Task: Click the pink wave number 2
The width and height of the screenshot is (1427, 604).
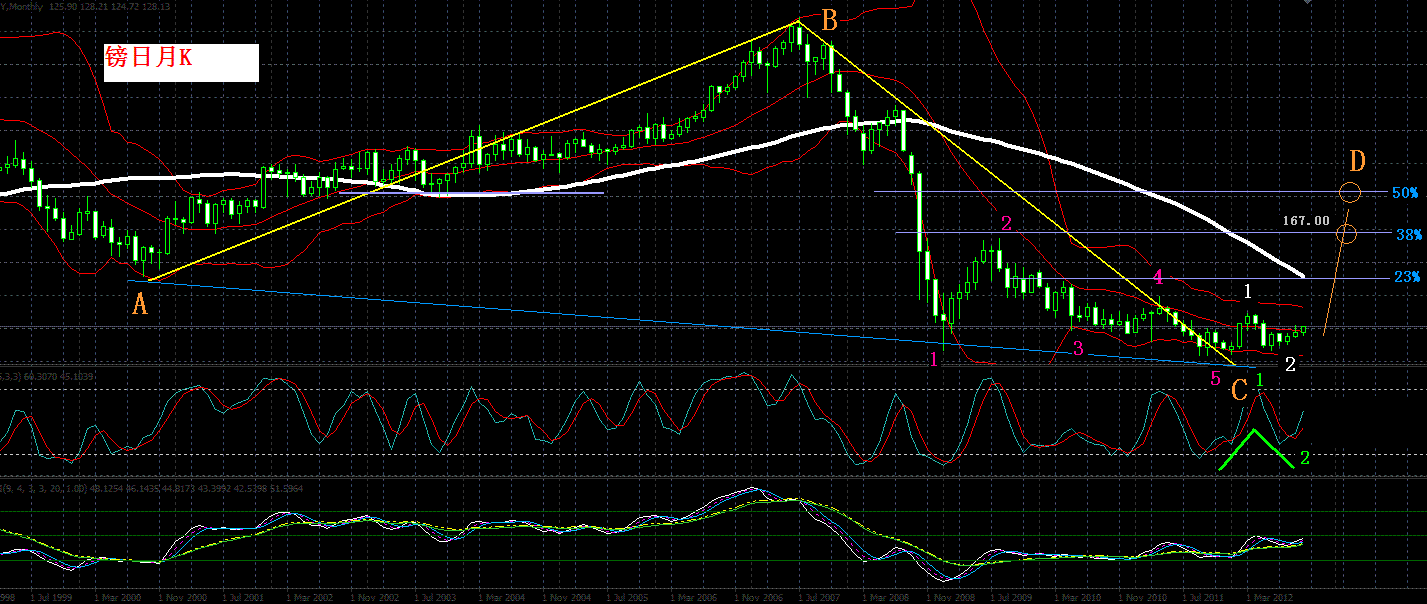Action: point(1006,222)
